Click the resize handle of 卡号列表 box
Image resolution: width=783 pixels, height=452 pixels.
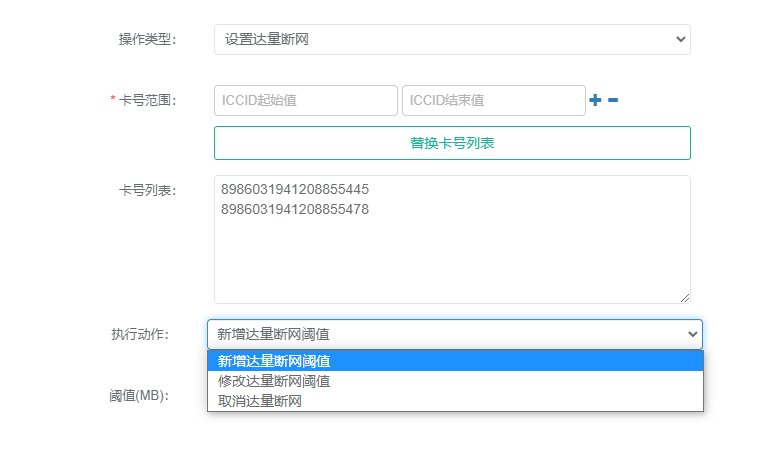[685, 298]
